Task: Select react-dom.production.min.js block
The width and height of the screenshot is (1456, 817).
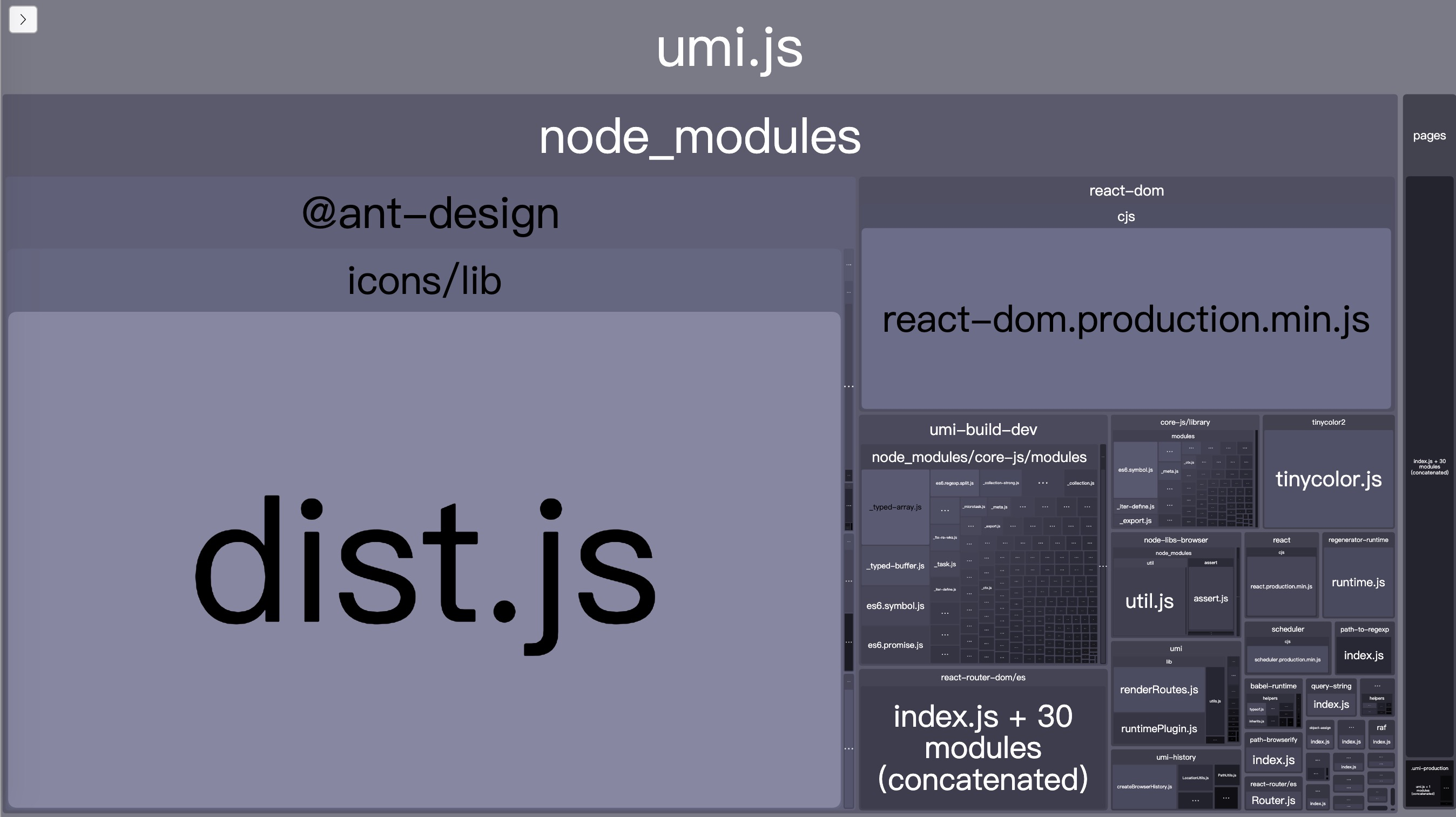Action: point(1125,318)
